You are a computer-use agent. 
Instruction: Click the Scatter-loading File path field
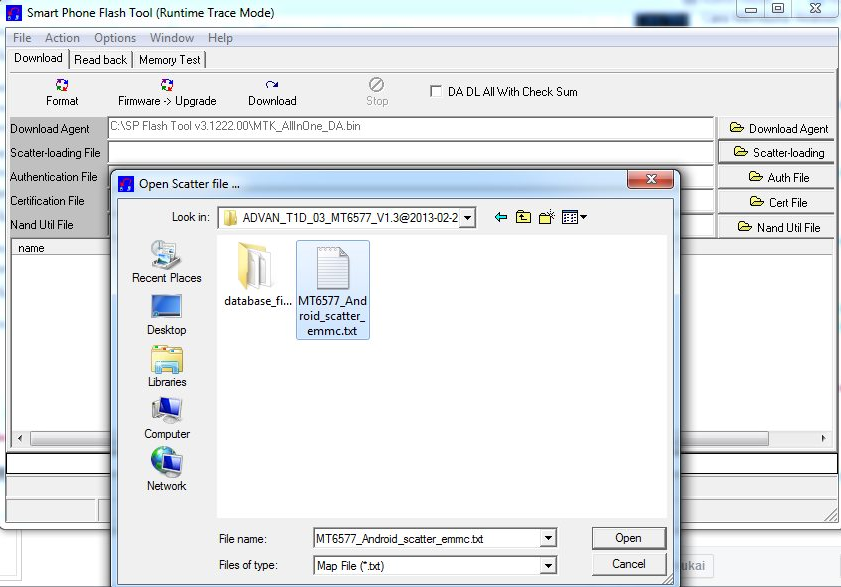coord(410,152)
